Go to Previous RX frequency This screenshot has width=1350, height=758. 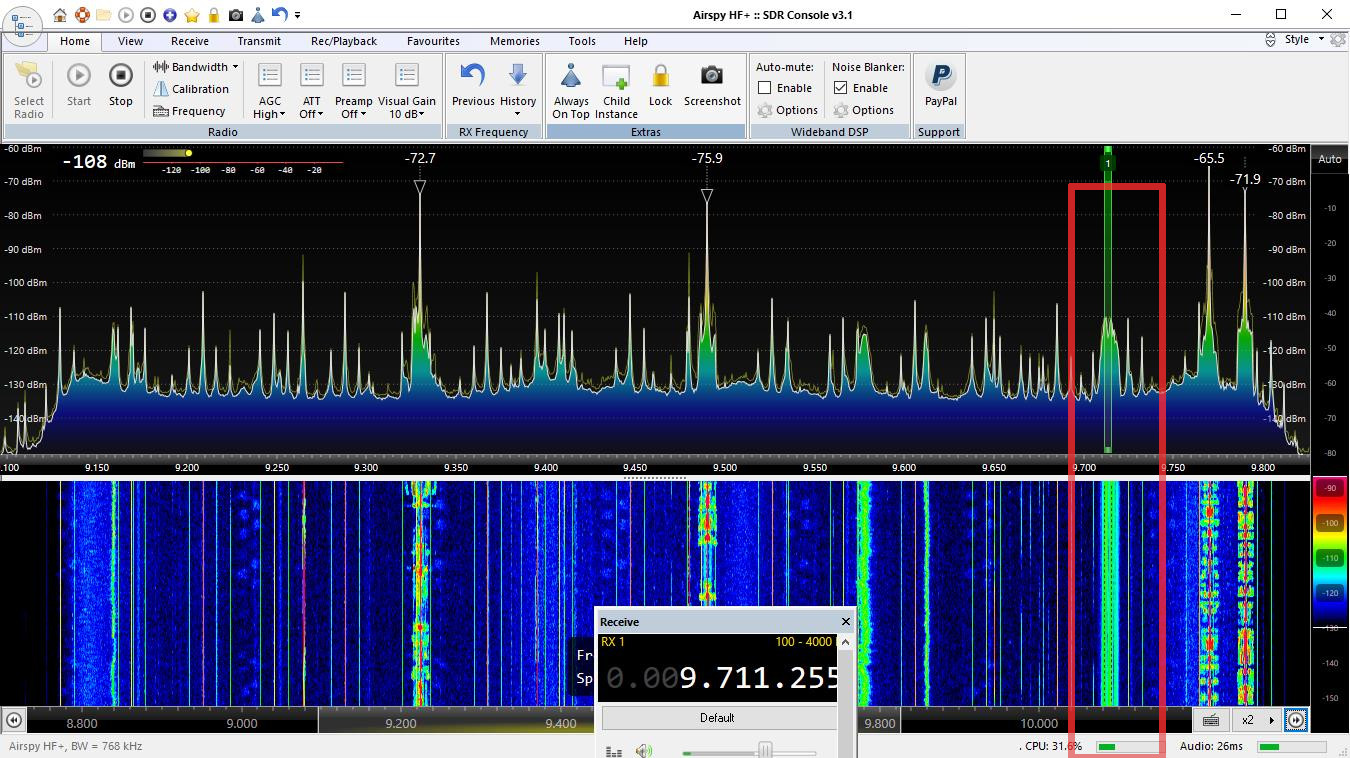pyautogui.click(x=473, y=85)
